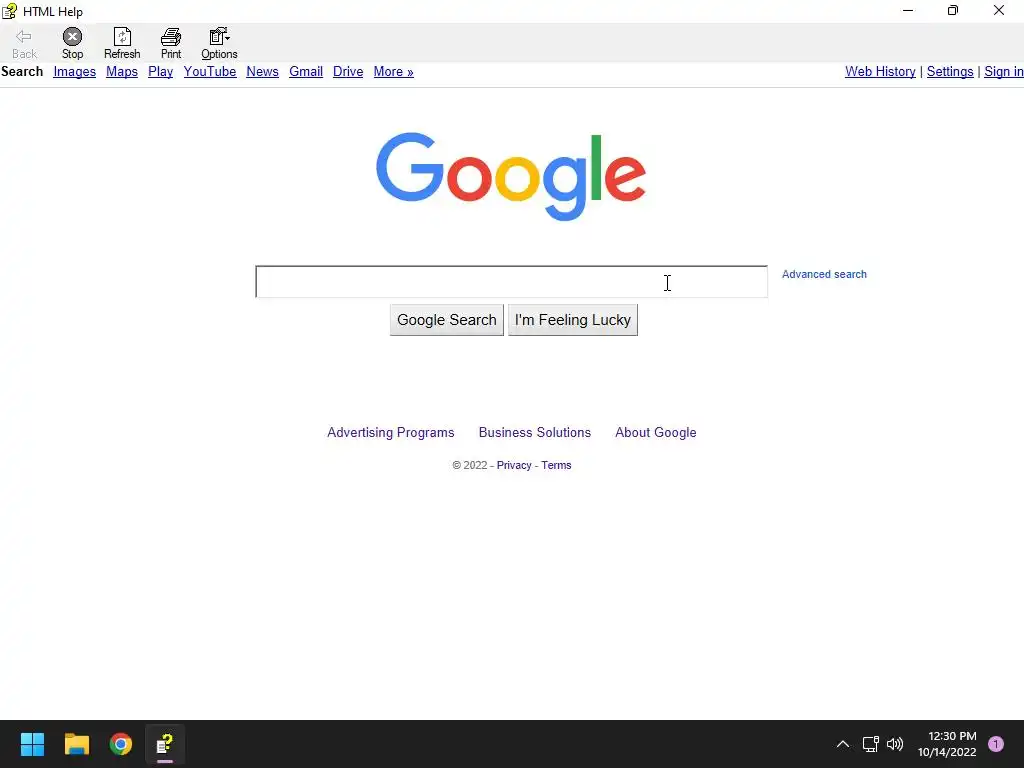Open the News link
The height and width of the screenshot is (768, 1024).
click(263, 72)
